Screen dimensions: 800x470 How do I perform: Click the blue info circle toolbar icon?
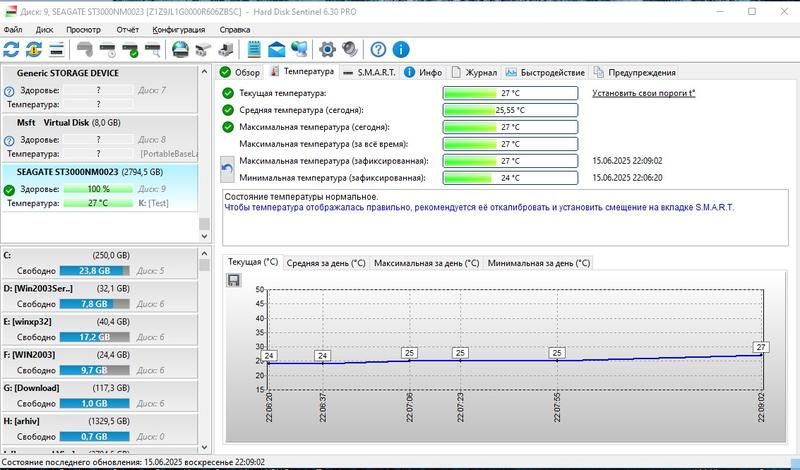(x=401, y=50)
